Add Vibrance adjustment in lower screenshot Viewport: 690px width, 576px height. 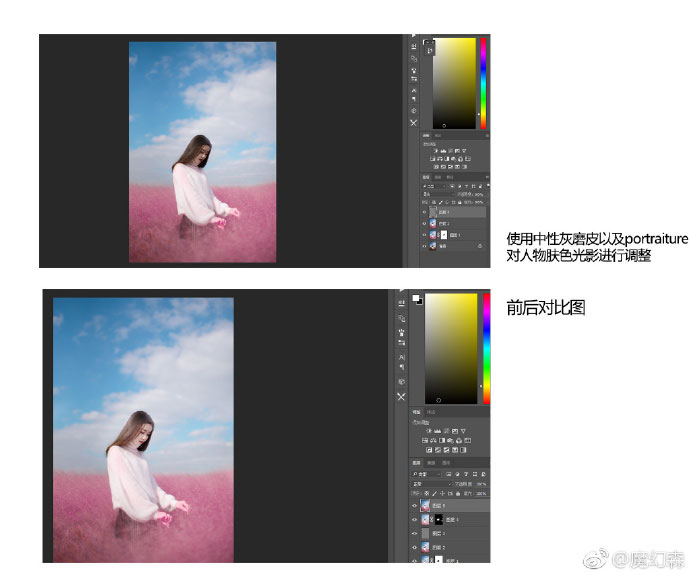463,431
